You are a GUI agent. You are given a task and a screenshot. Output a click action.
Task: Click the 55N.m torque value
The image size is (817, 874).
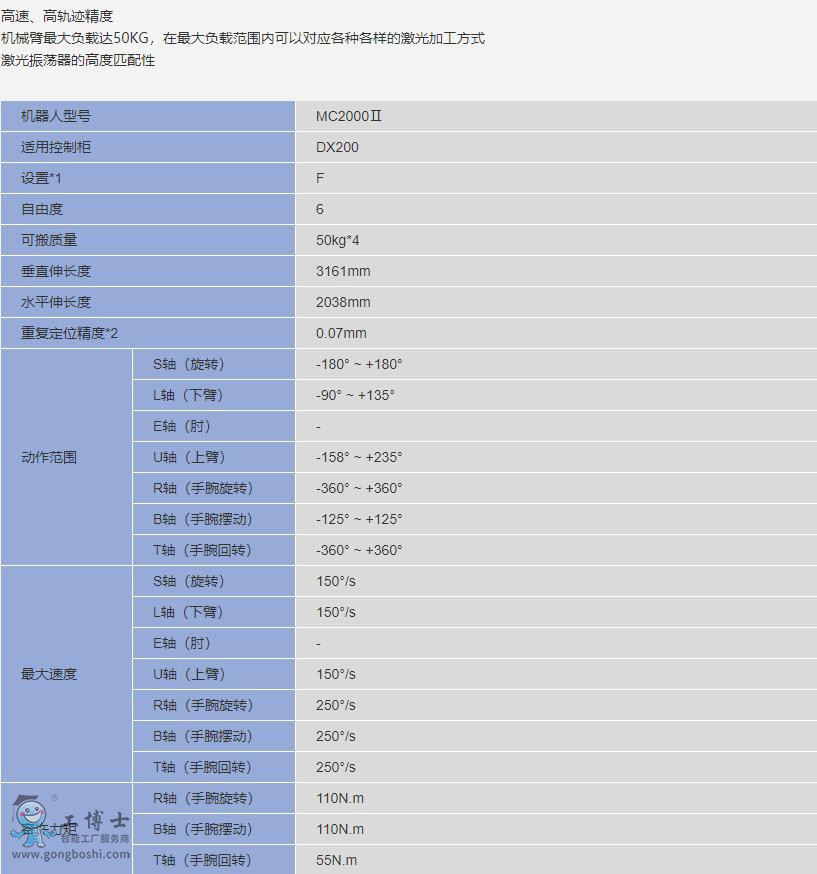tap(337, 860)
